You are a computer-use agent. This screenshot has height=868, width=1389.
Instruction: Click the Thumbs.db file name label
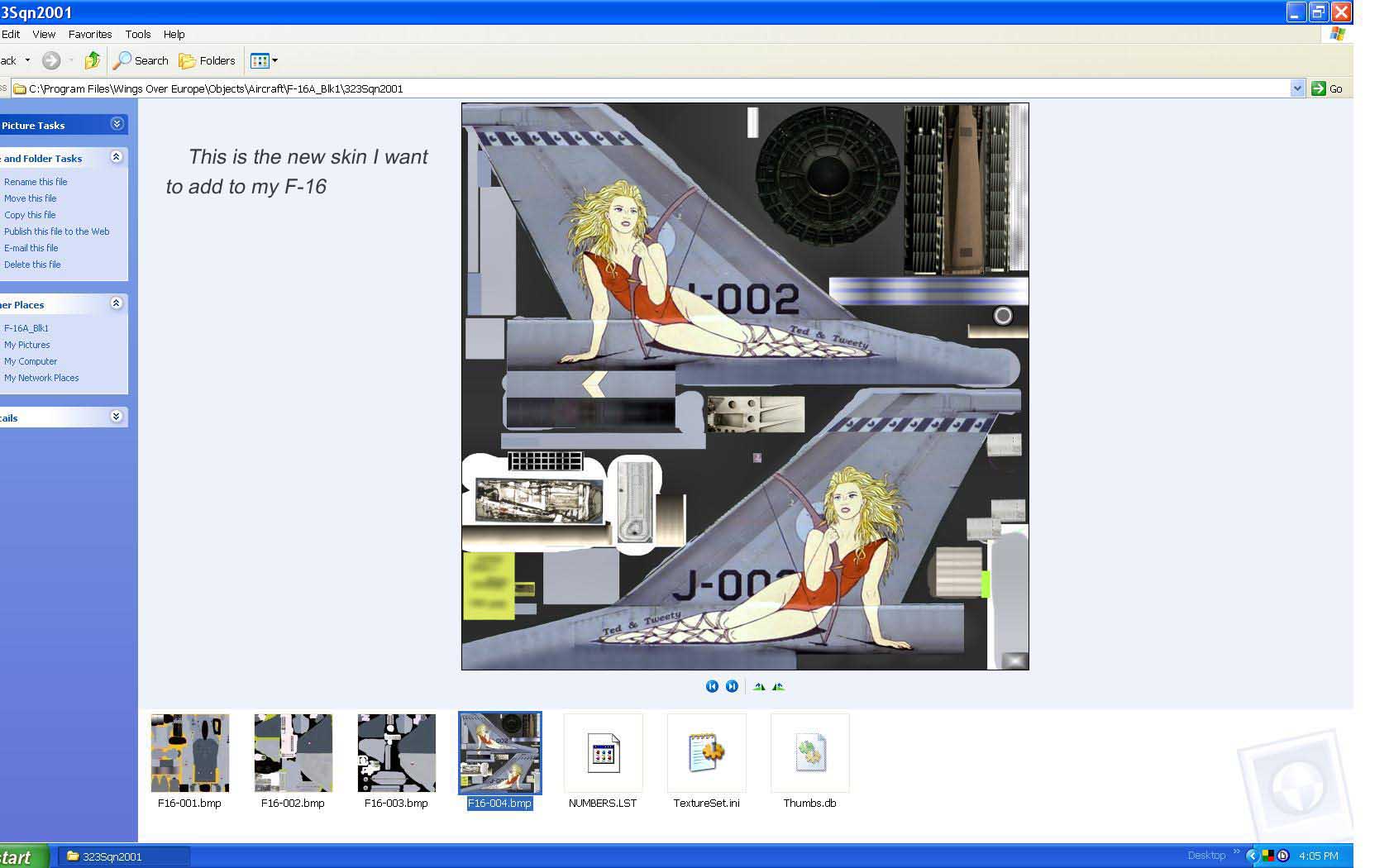[809, 804]
